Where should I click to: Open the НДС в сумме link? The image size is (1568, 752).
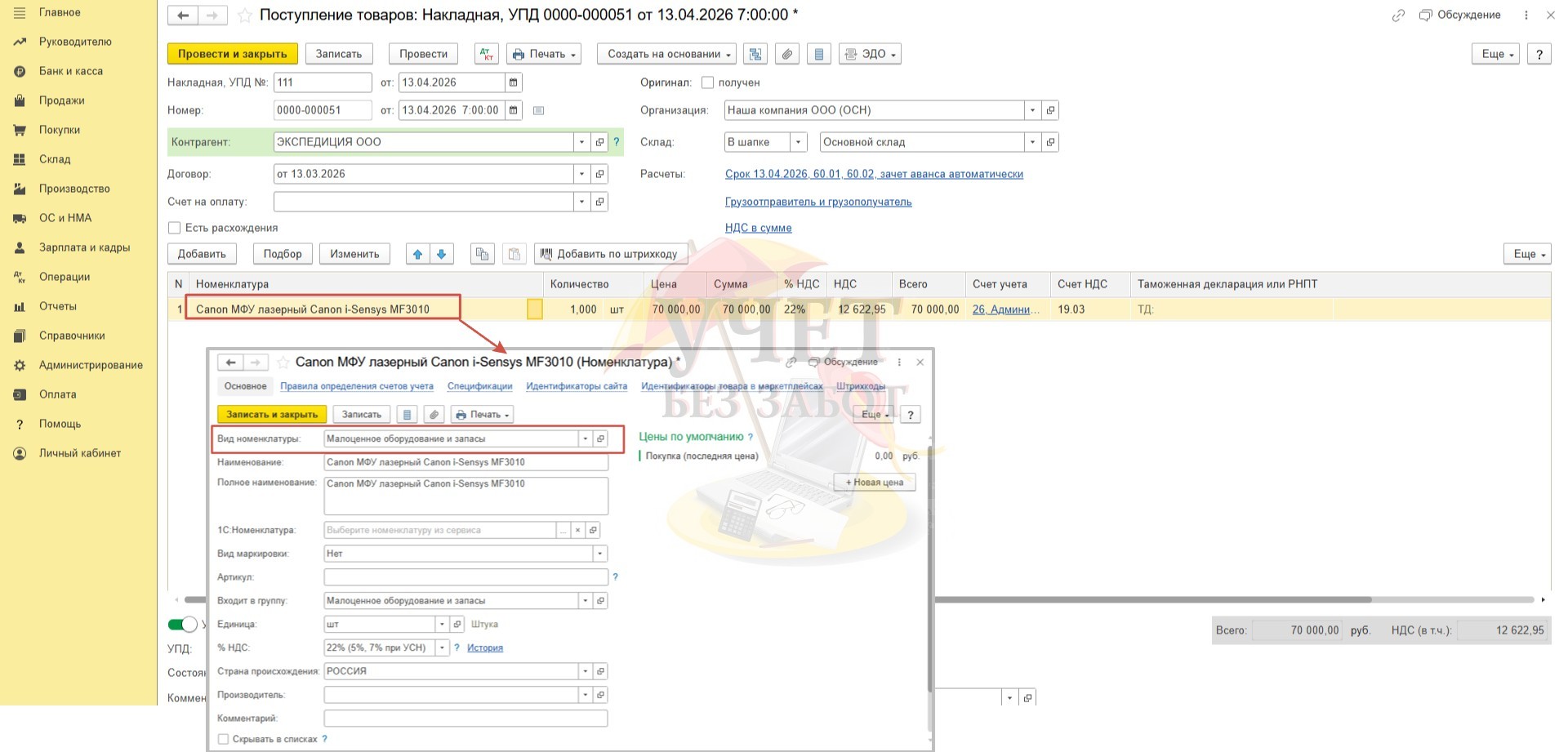click(x=758, y=228)
